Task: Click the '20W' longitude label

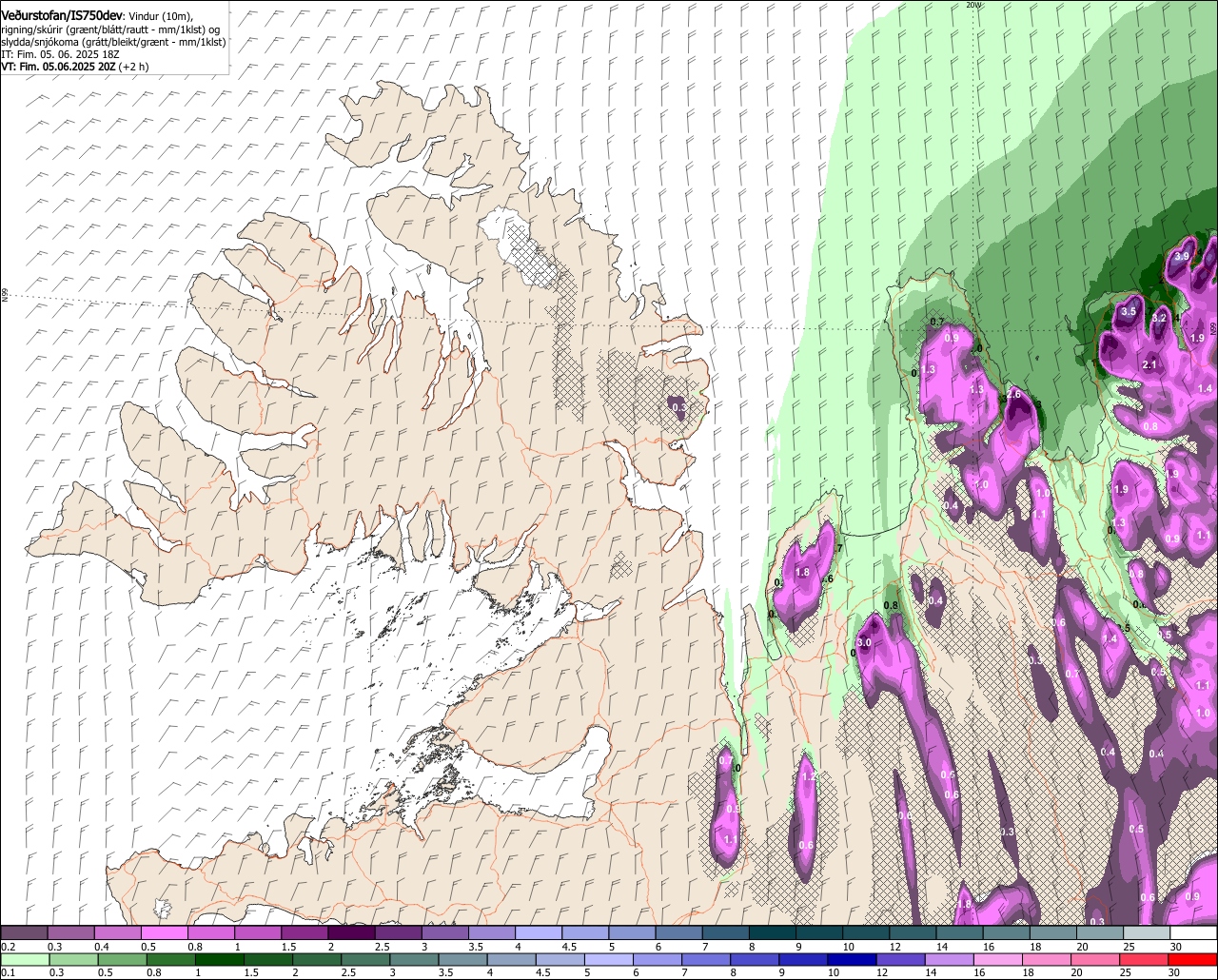Action: (972, 5)
